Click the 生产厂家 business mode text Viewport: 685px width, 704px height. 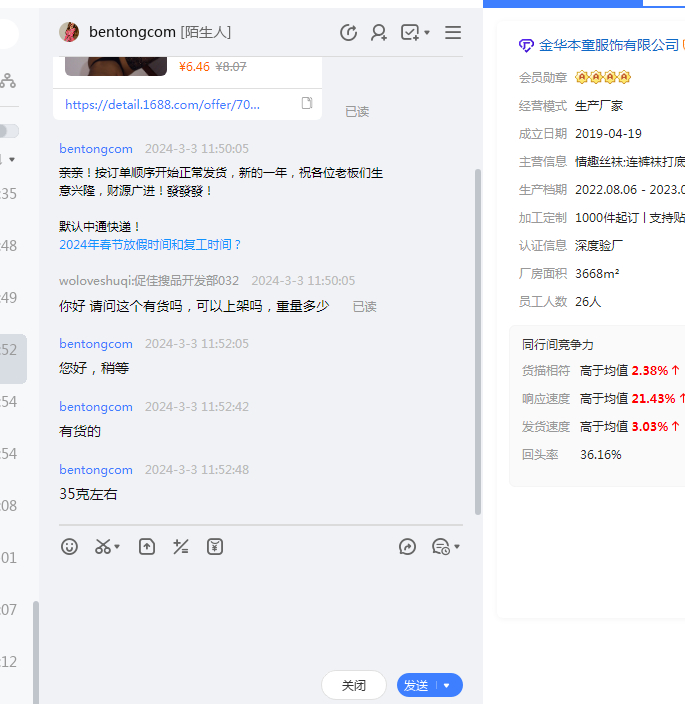(599, 106)
